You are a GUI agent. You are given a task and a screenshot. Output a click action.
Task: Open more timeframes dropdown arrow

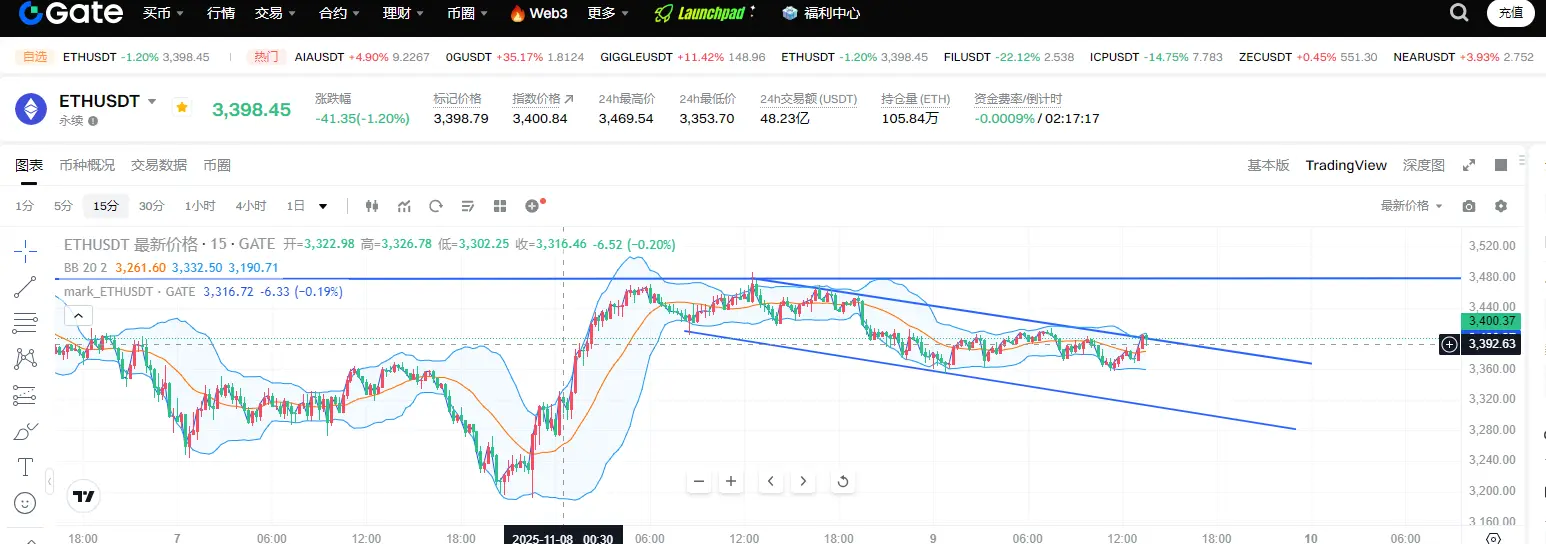(323, 206)
